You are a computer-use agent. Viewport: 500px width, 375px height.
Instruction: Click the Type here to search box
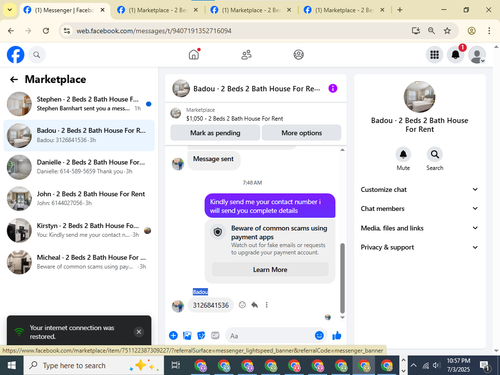pyautogui.click(x=94, y=365)
